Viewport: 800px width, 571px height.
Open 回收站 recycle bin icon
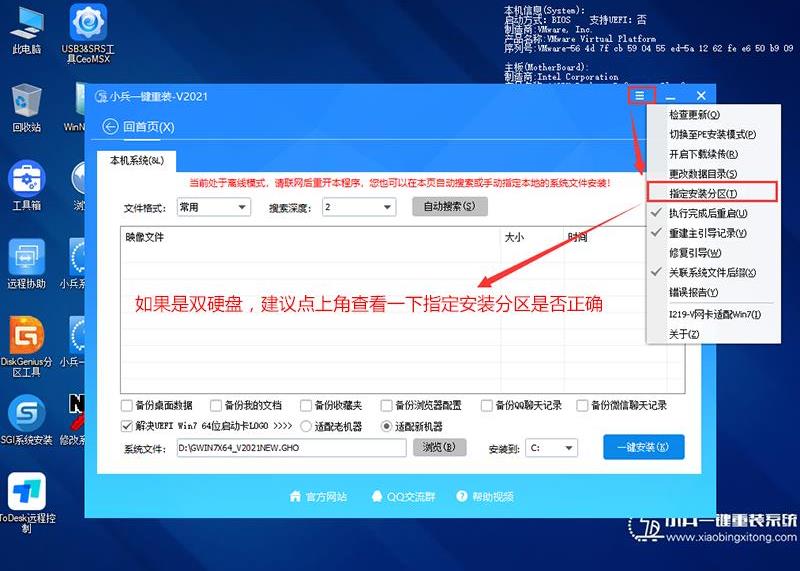(26, 107)
